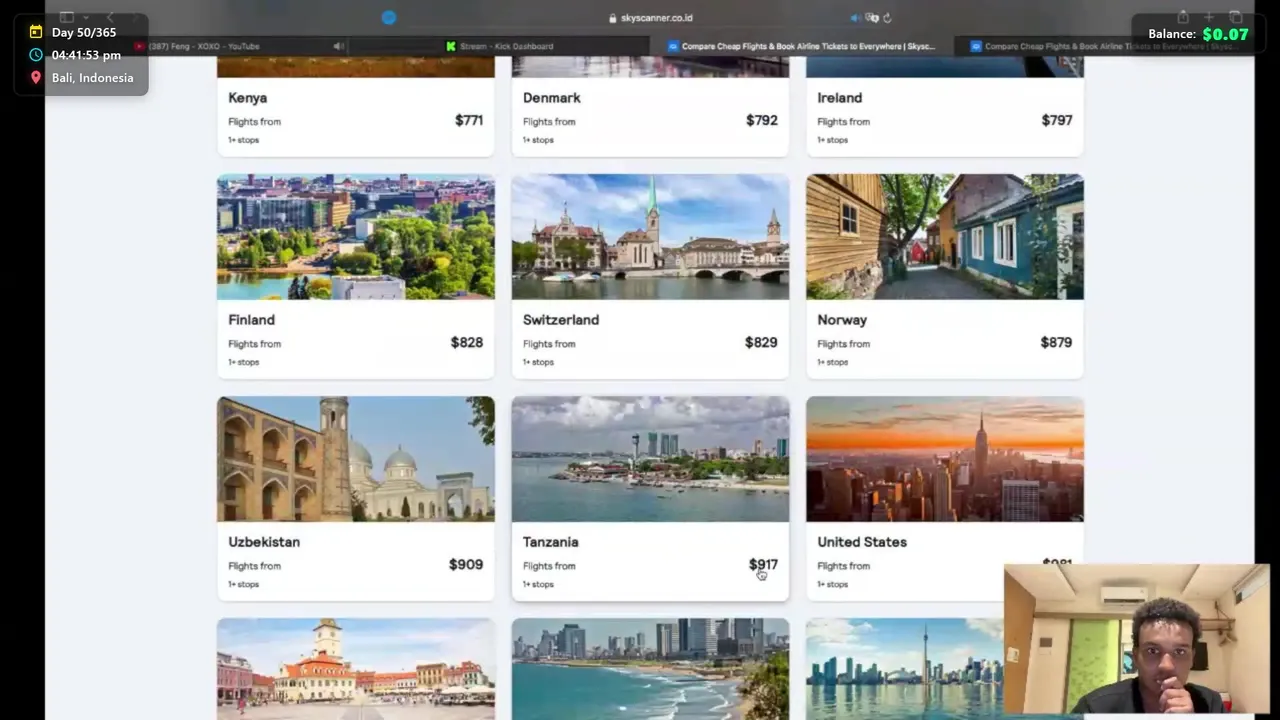Open the Switzerland Zurich photo thumbnail
This screenshot has width=1280, height=720.
650,237
